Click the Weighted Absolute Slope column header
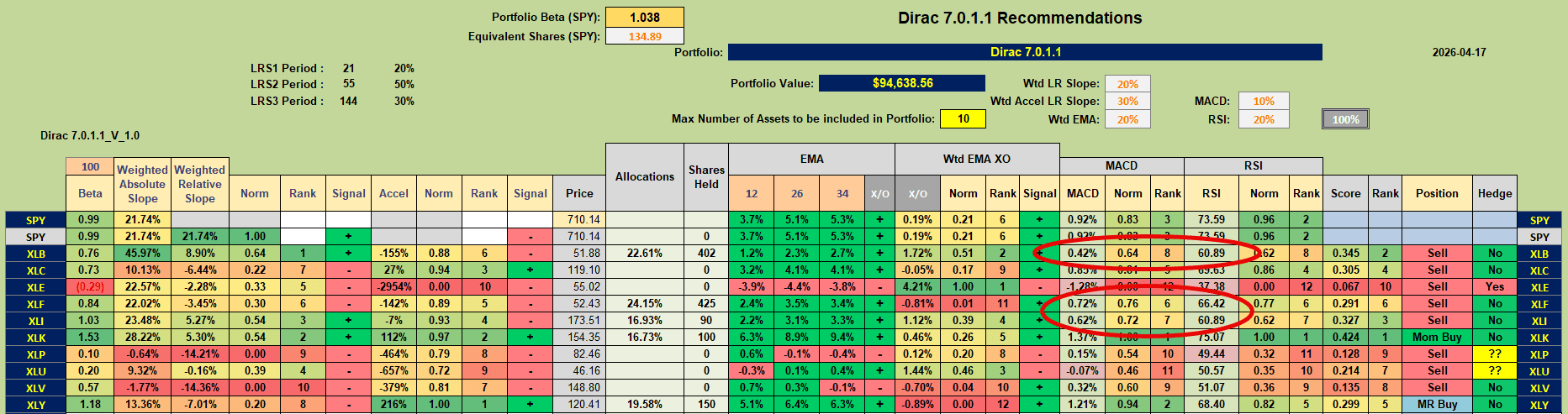The height and width of the screenshot is (414, 1568). 142,184
